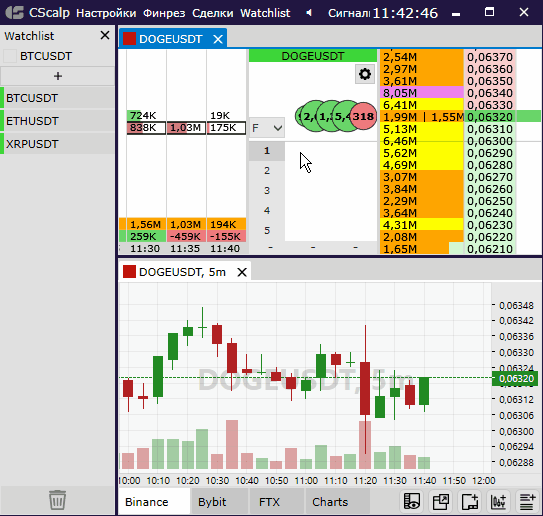Click the add workspace panel icon

pos(470,501)
